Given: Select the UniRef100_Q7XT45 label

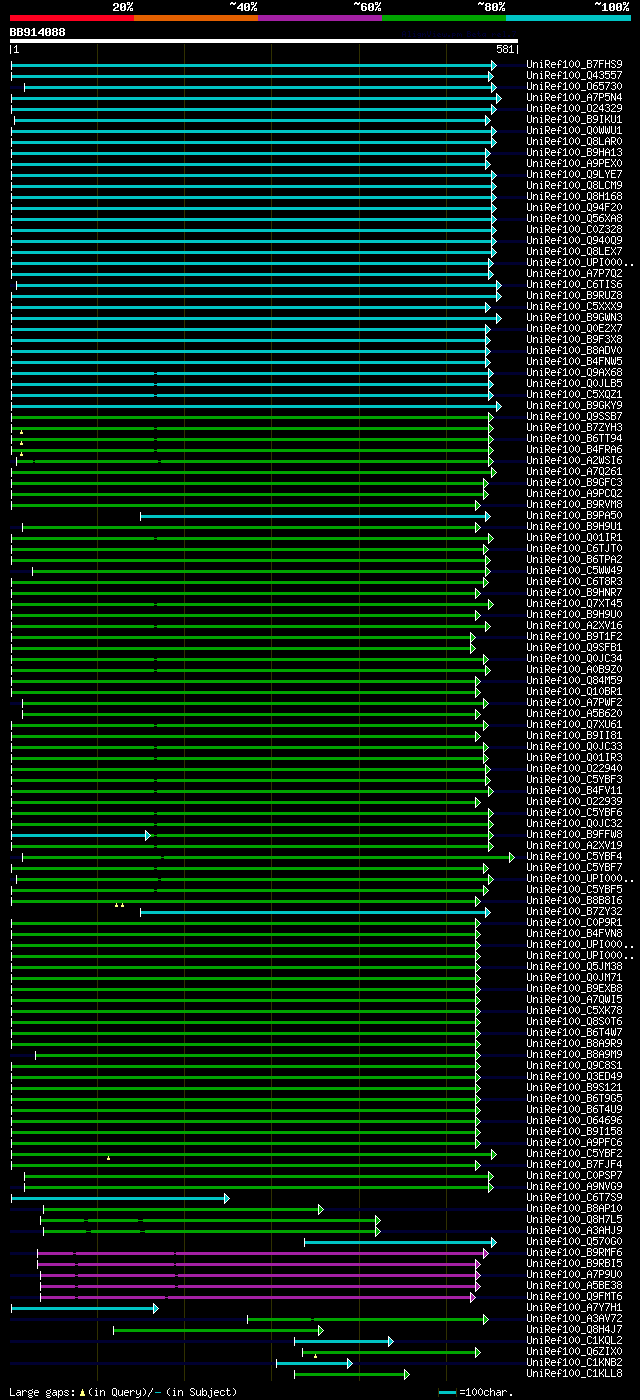Looking at the screenshot, I should [574, 603].
